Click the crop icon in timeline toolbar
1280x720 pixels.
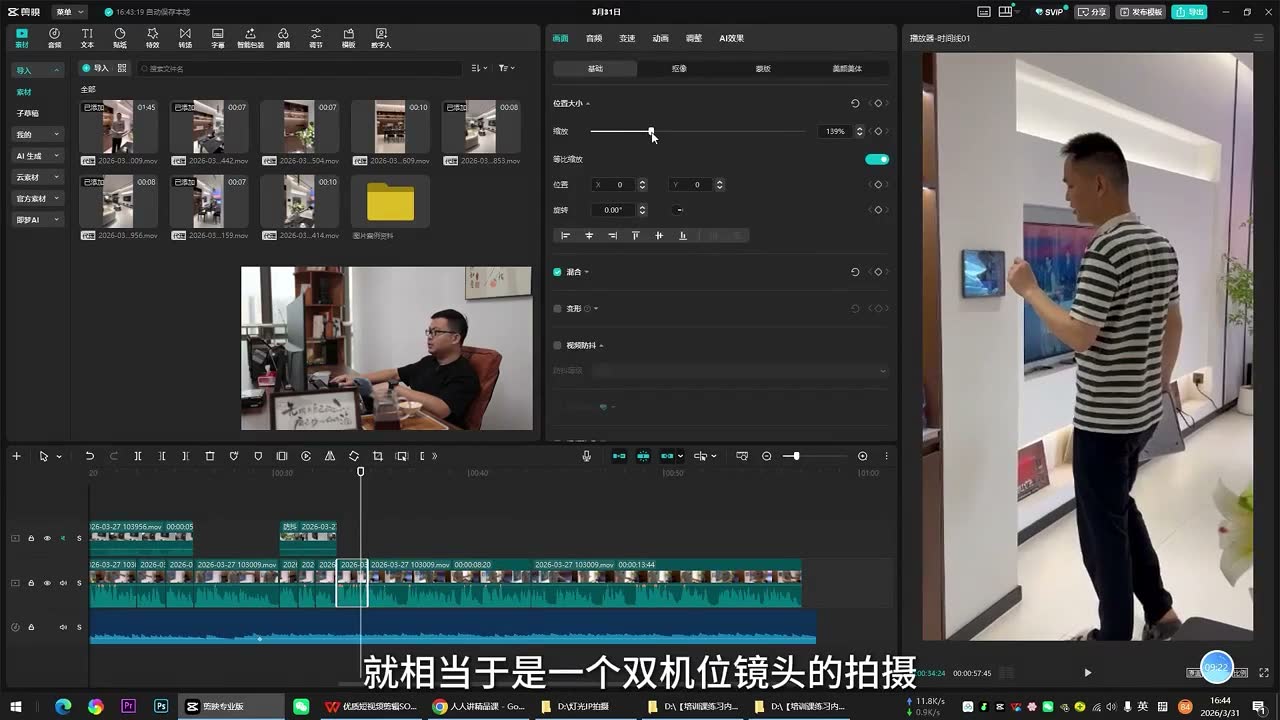[378, 456]
